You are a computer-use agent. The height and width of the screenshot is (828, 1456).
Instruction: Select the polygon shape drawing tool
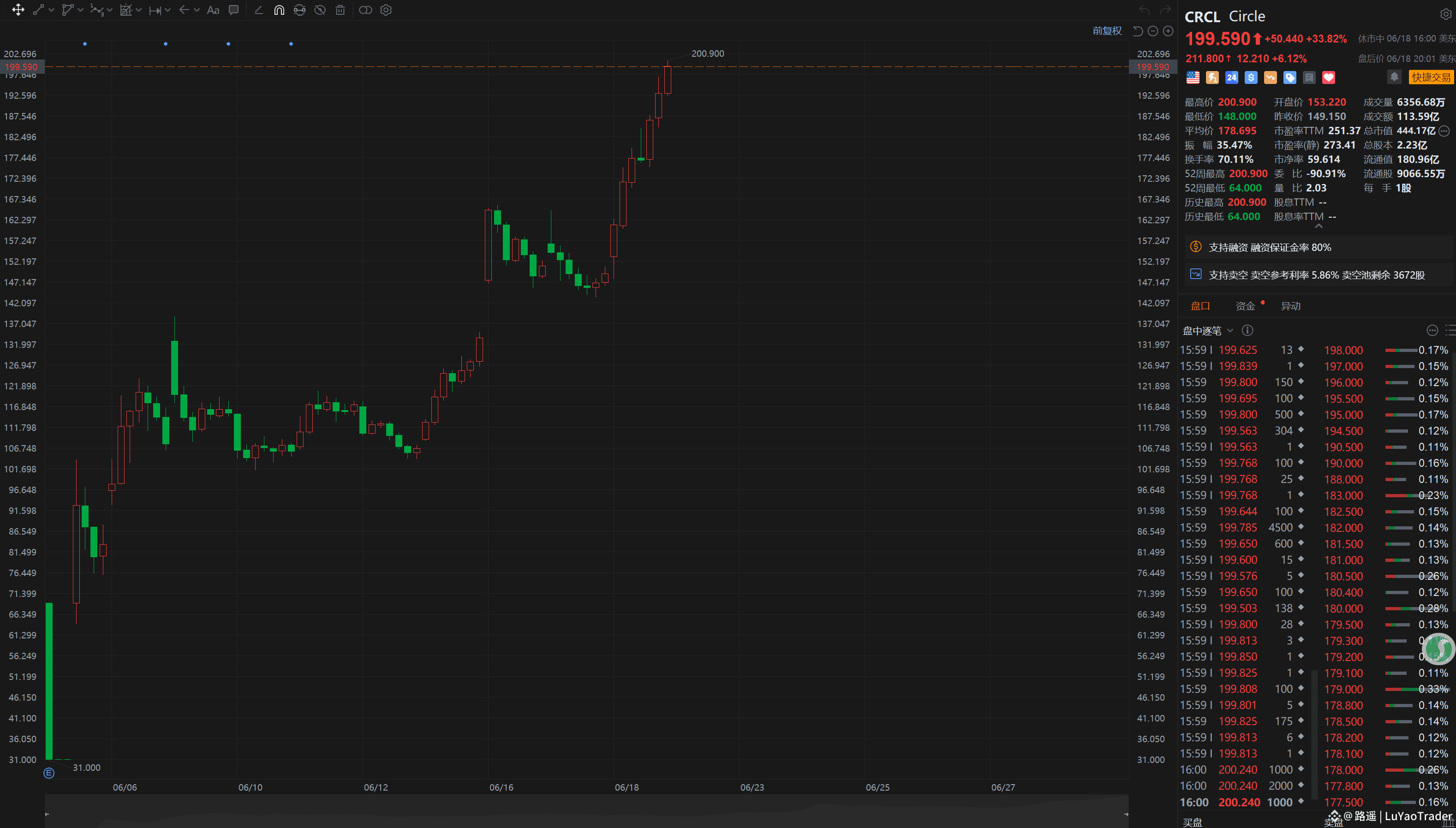68,10
